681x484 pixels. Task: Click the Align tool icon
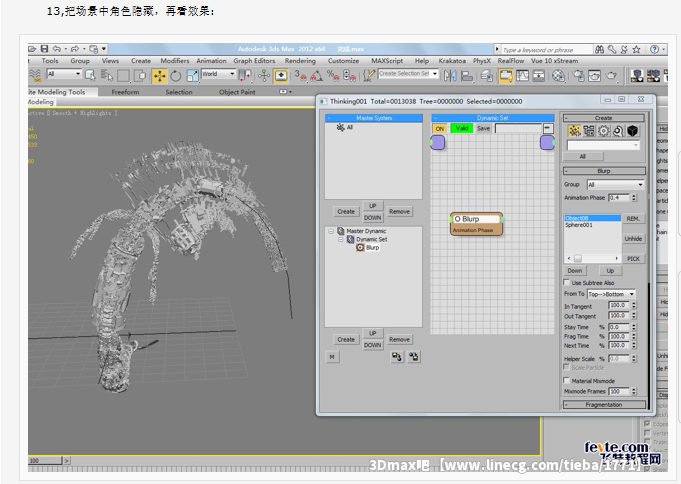(x=467, y=76)
